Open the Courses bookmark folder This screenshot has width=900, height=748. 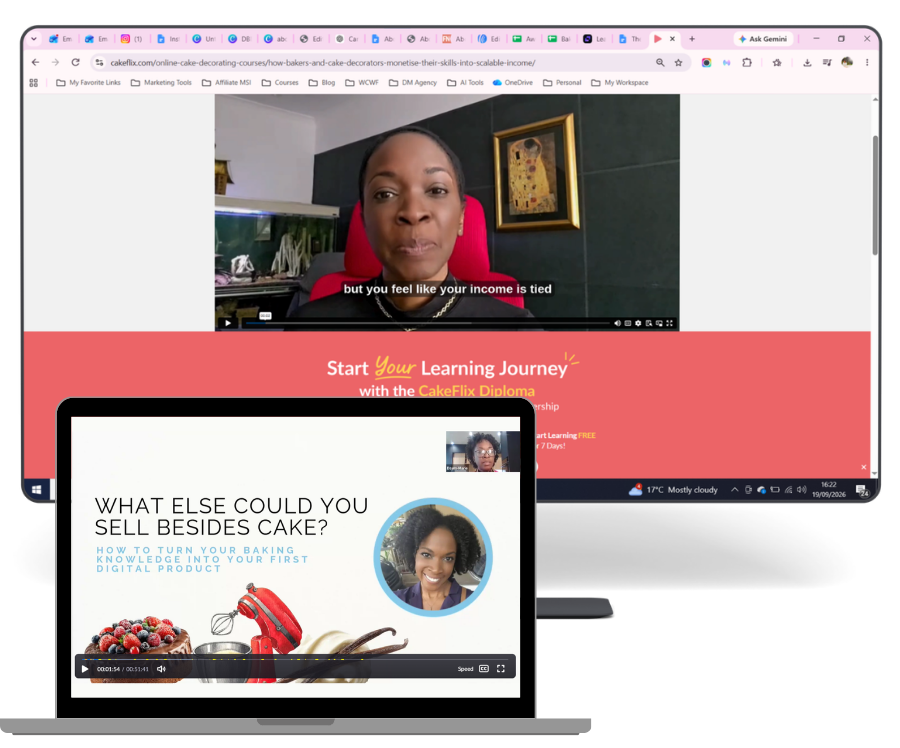[x=280, y=83]
